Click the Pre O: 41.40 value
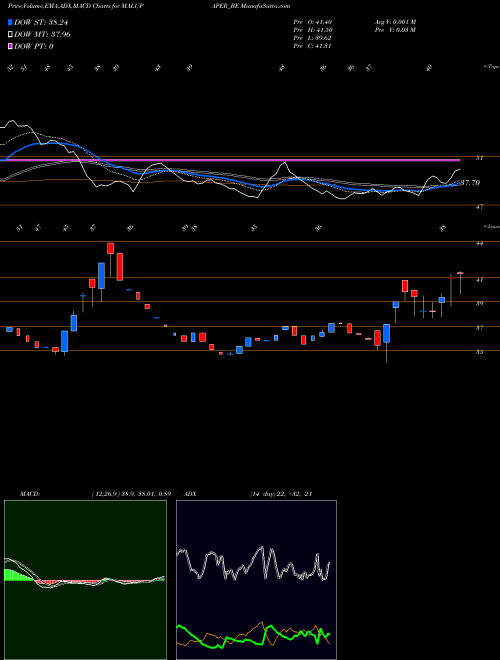The image size is (500, 660). 312,22
